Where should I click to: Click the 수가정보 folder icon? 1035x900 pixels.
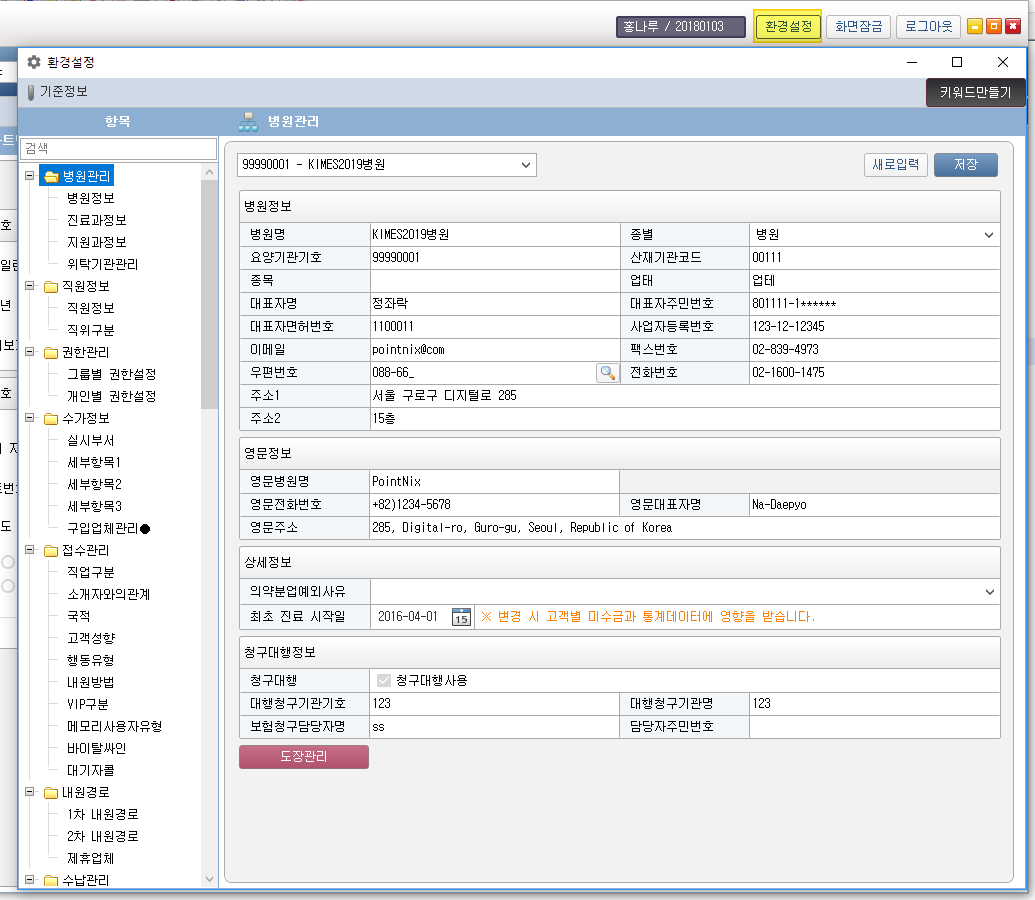pyautogui.click(x=50, y=418)
